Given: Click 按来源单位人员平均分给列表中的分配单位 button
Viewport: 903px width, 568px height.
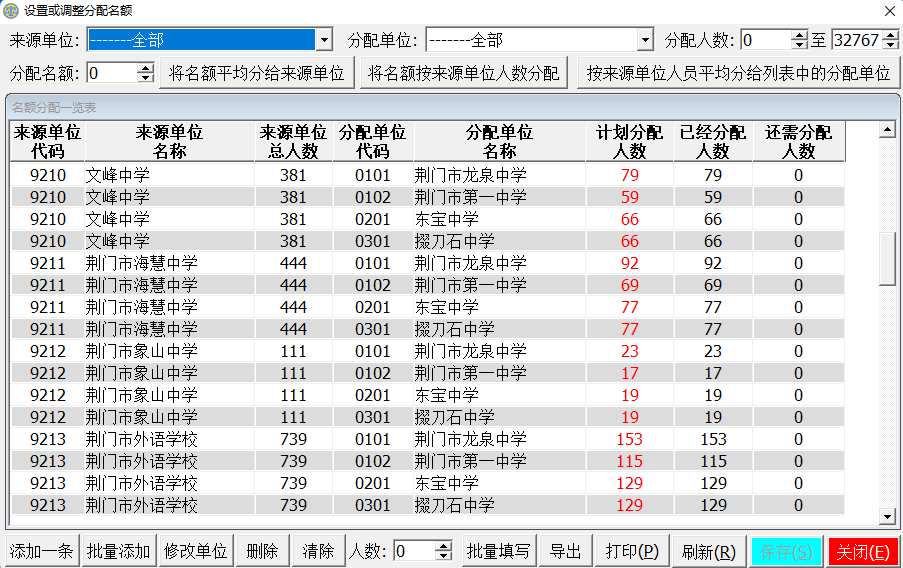Looking at the screenshot, I should click(x=738, y=73).
